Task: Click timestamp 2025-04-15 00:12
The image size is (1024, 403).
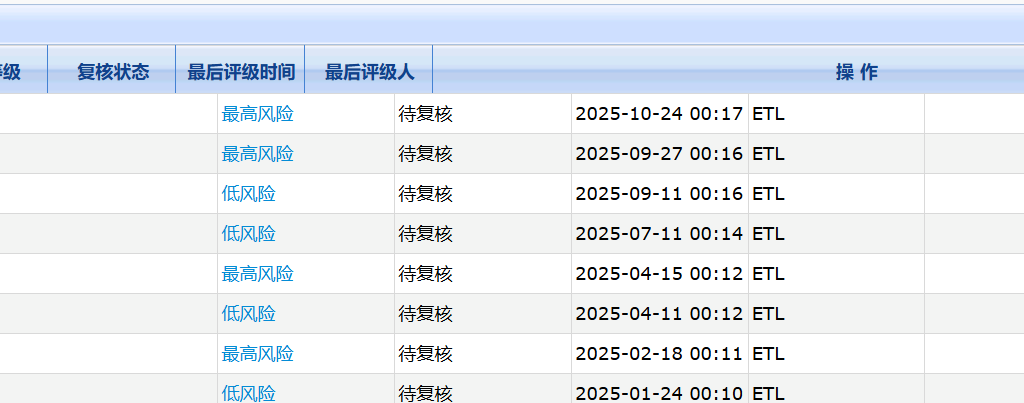Action: [659, 274]
